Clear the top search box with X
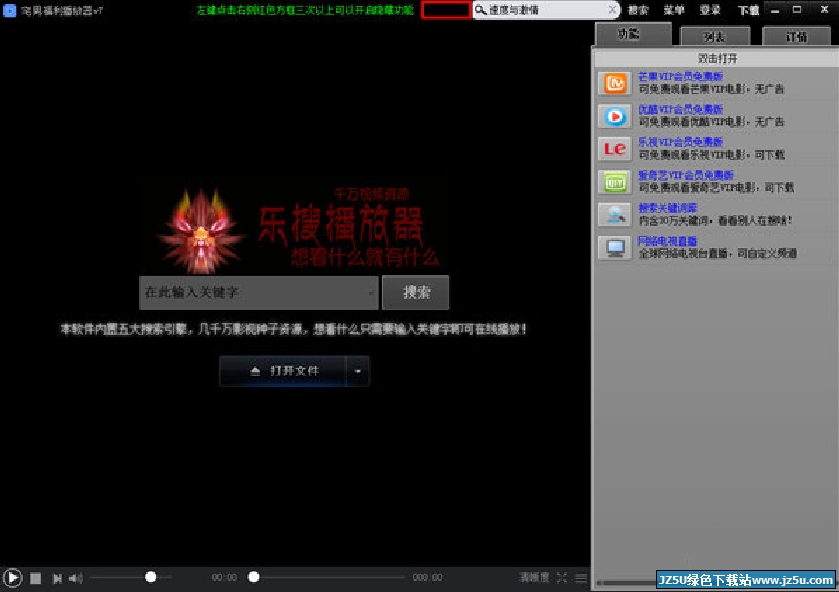 (x=612, y=10)
